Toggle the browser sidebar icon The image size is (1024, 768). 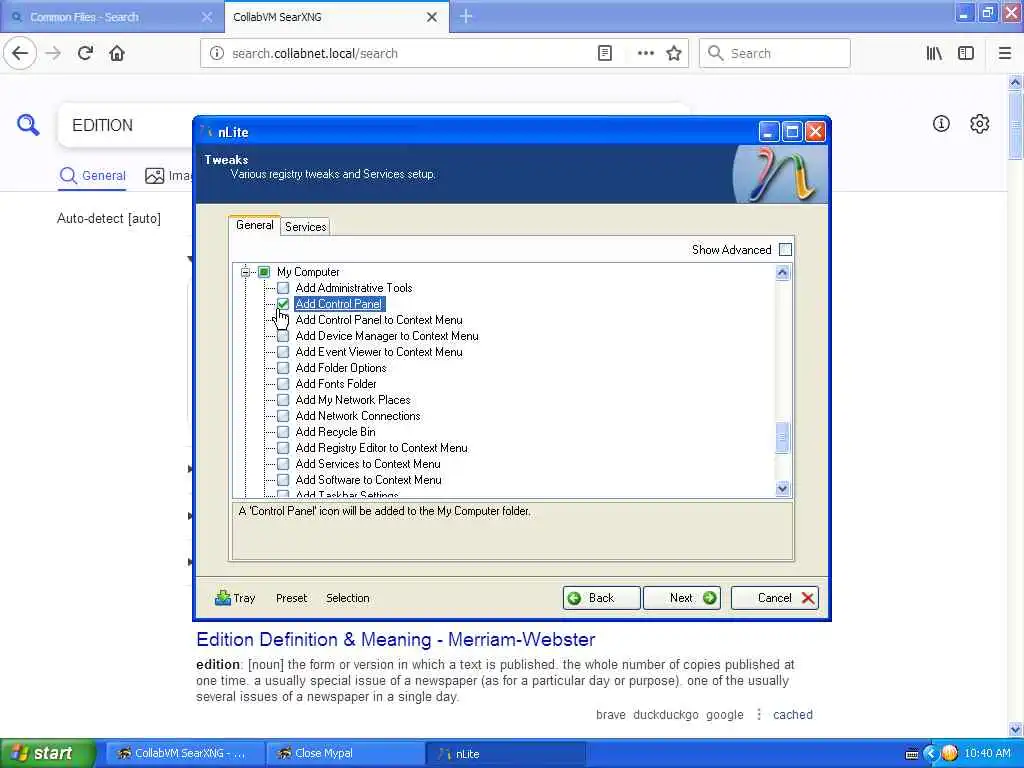click(x=966, y=53)
